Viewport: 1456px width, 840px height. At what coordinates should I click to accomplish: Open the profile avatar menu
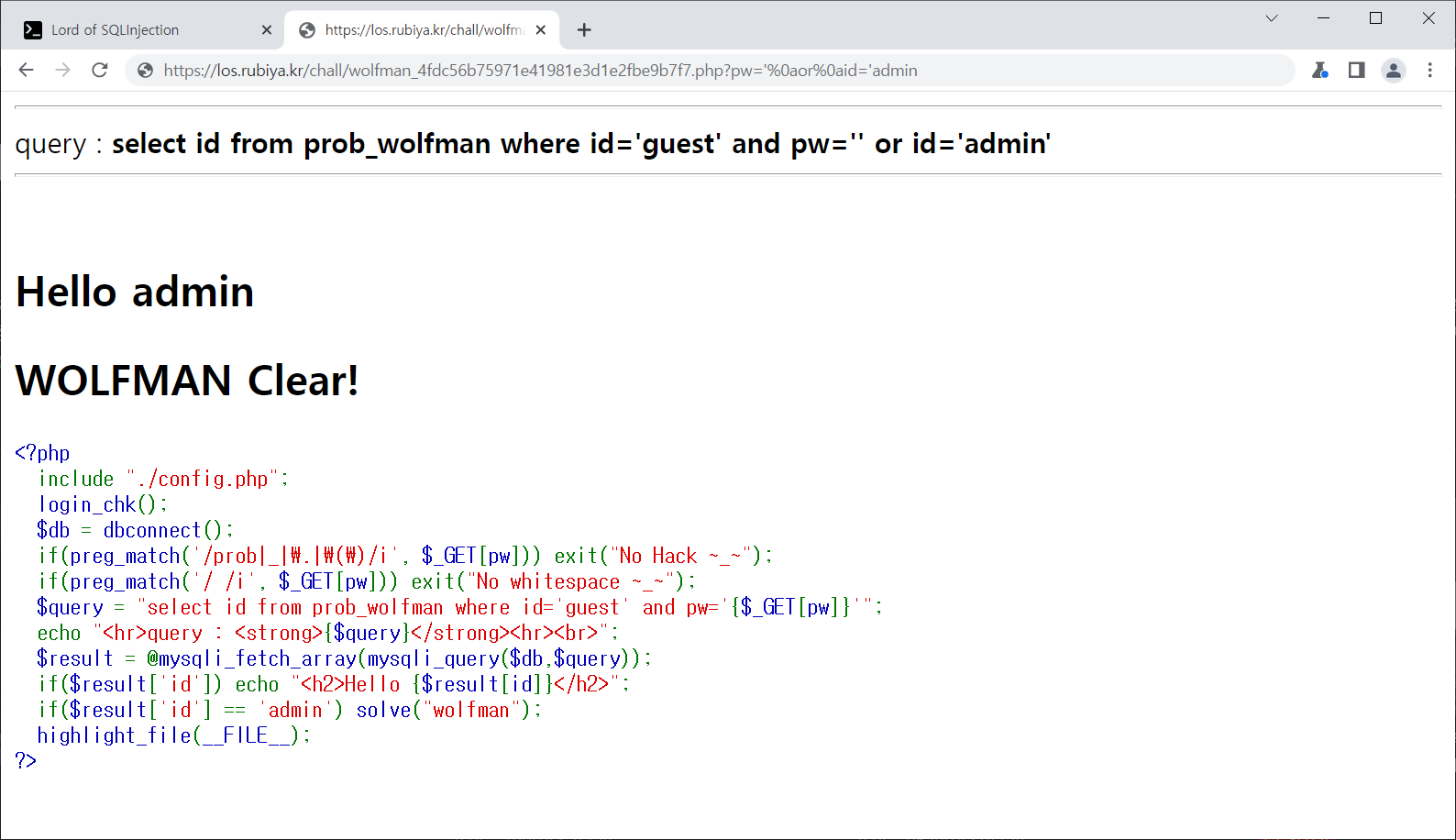(1394, 70)
